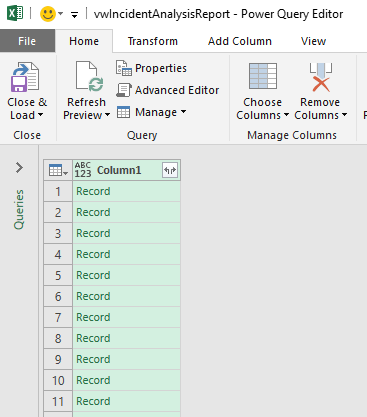Click the ABC123 data type icon
The height and width of the screenshot is (417, 367).
pyautogui.click(x=83, y=170)
